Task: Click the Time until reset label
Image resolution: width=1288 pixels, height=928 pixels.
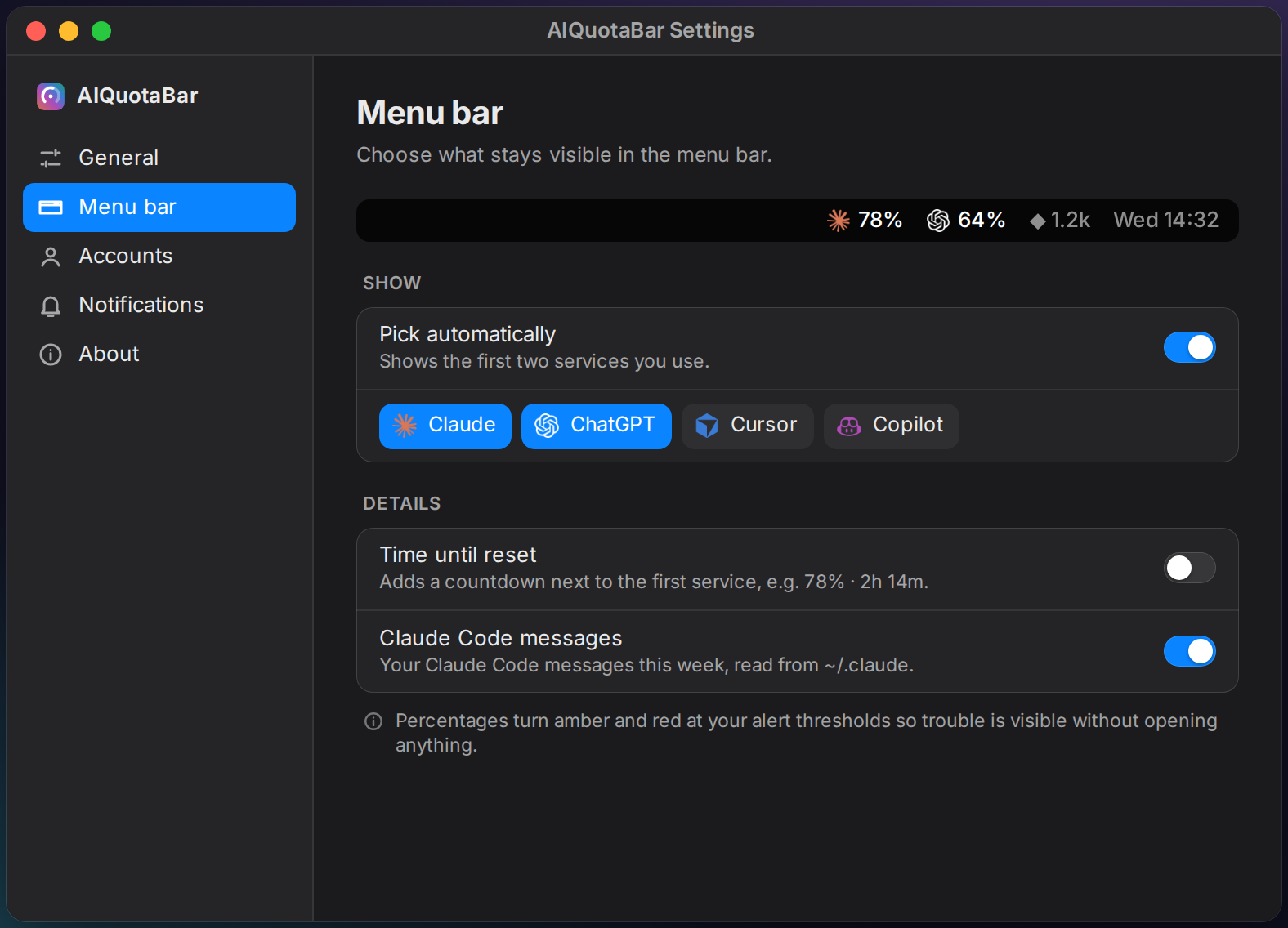Action: click(458, 555)
